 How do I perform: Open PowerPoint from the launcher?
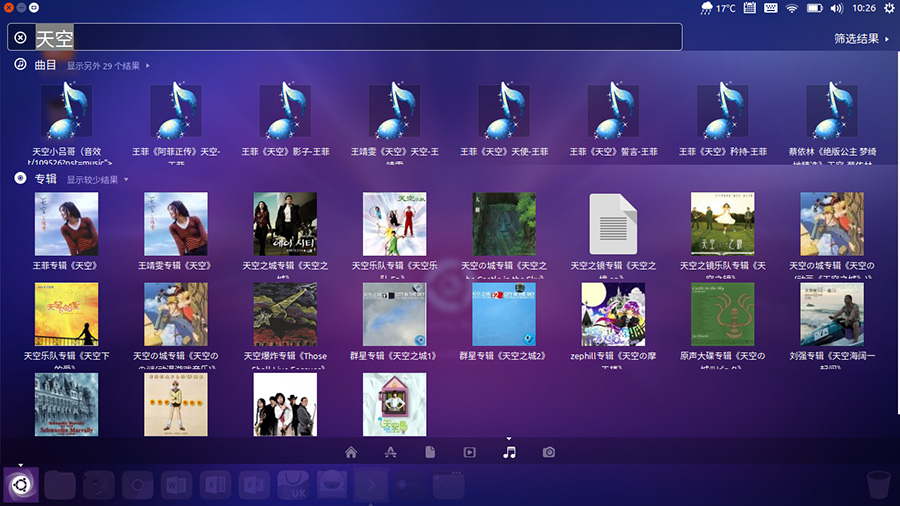254,485
